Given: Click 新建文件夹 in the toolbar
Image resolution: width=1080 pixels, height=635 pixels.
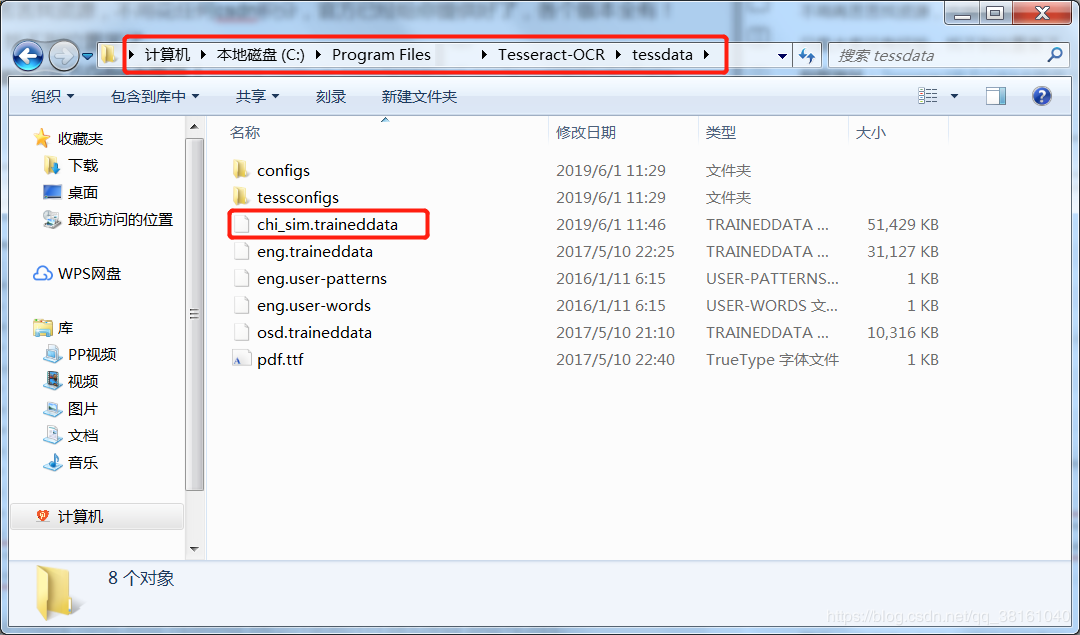Looking at the screenshot, I should tap(419, 96).
